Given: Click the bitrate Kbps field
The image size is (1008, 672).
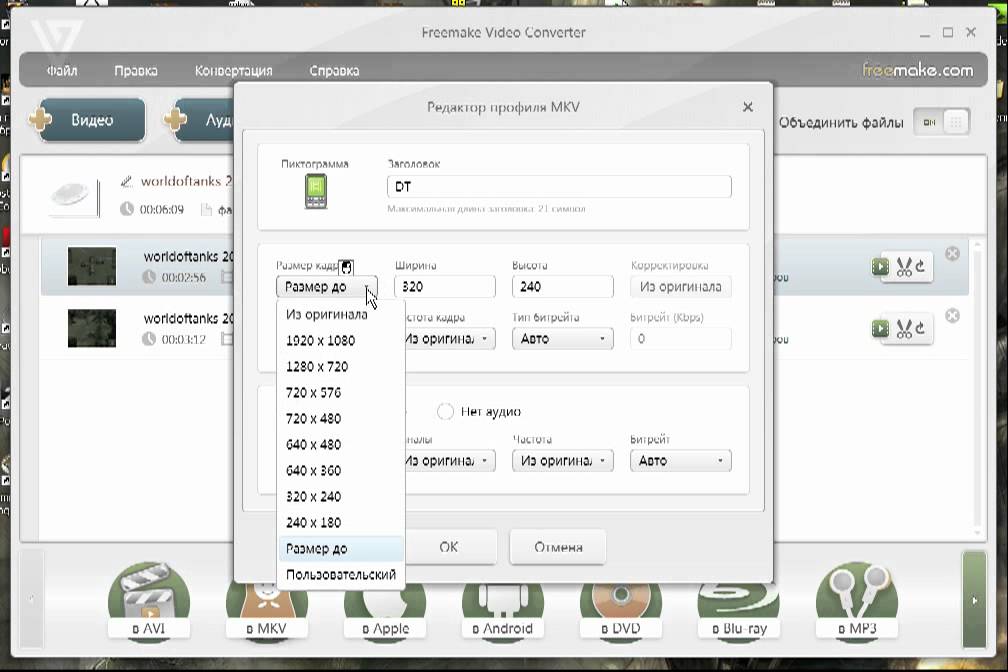Looking at the screenshot, I should [x=681, y=339].
